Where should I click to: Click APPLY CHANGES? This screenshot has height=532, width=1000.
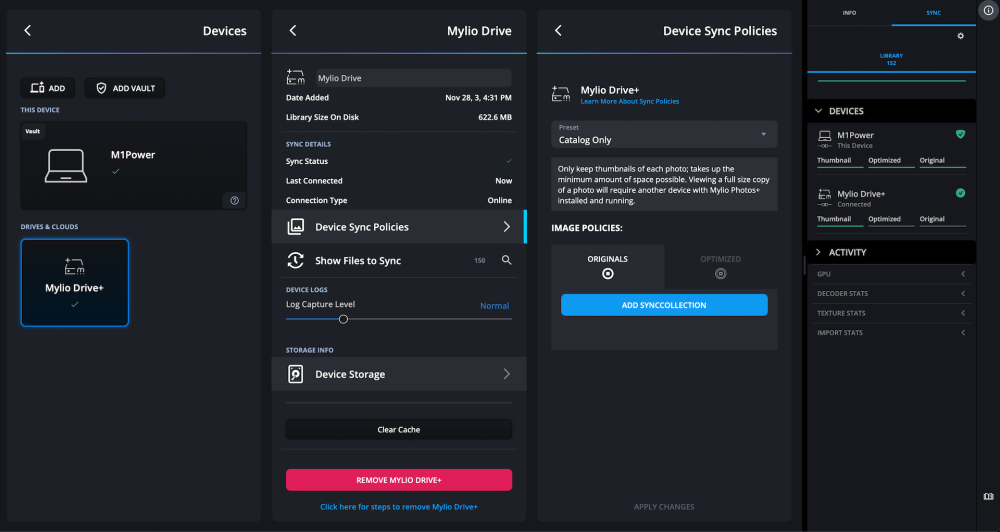tap(664, 506)
